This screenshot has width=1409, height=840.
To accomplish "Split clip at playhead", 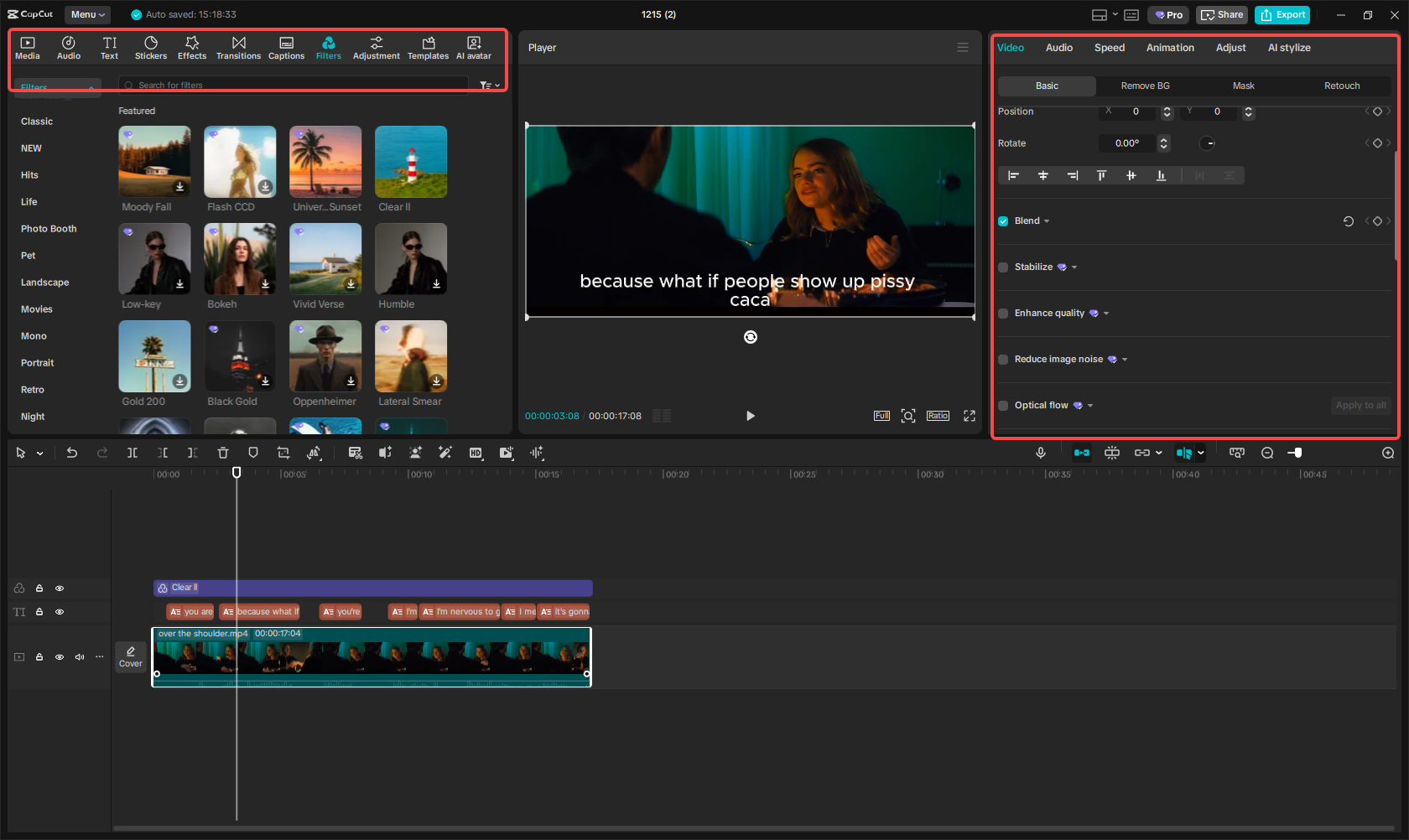I will pos(133,453).
